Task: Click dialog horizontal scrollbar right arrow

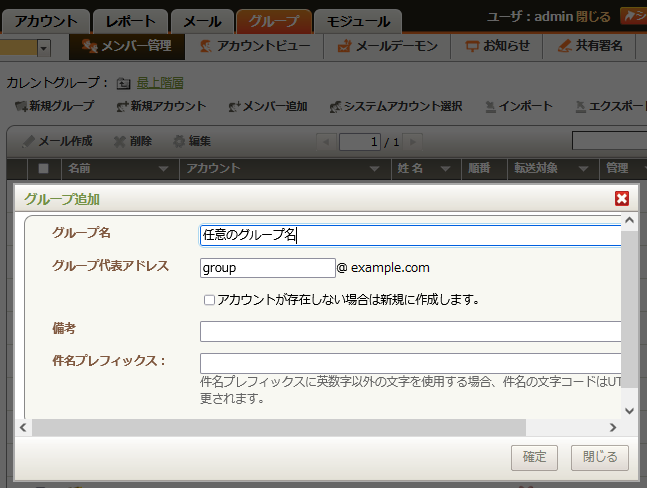Action: point(613,428)
